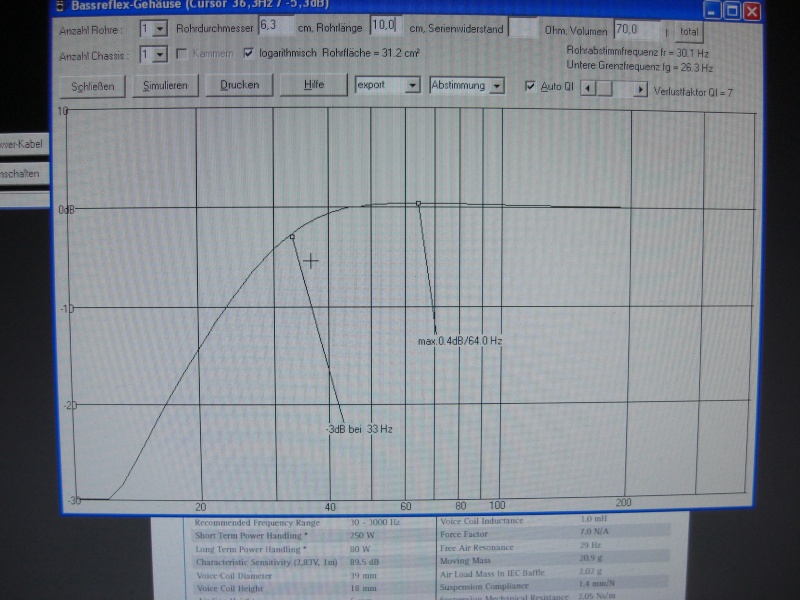Expand the Abstimmung dropdown
The height and width of the screenshot is (600, 800).
[x=497, y=86]
